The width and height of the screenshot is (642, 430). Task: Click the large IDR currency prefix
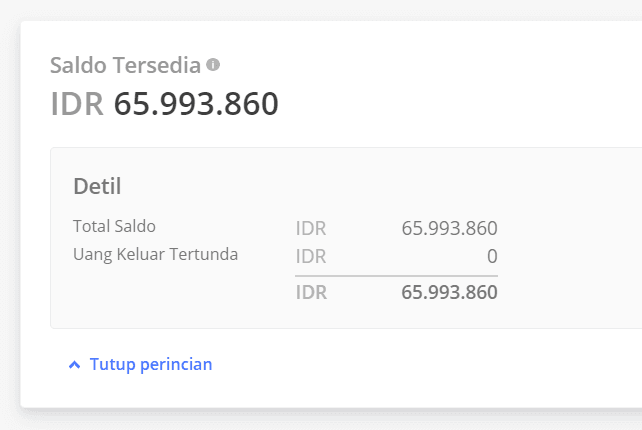pos(77,104)
